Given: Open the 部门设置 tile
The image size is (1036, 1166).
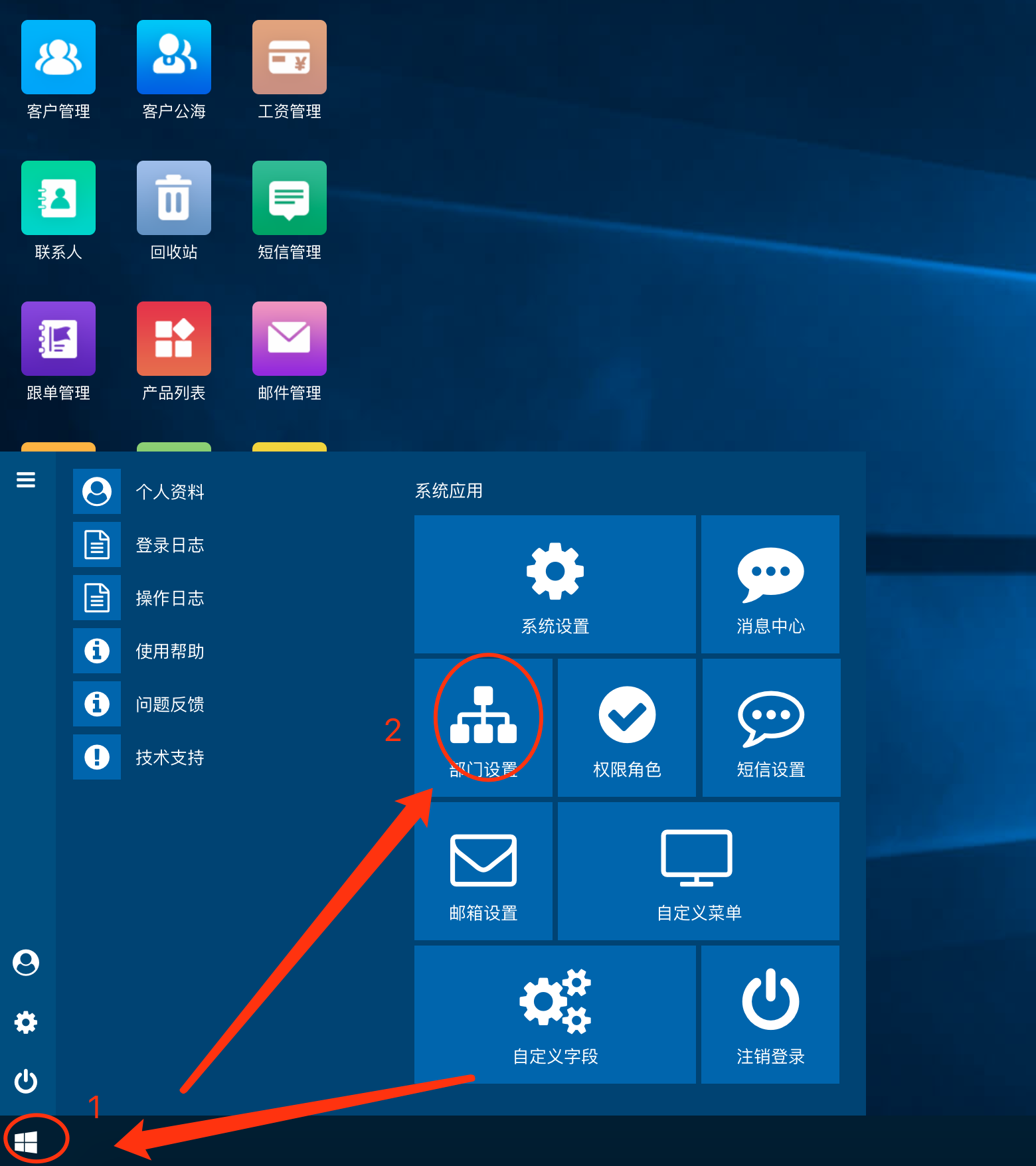Looking at the screenshot, I should [483, 728].
